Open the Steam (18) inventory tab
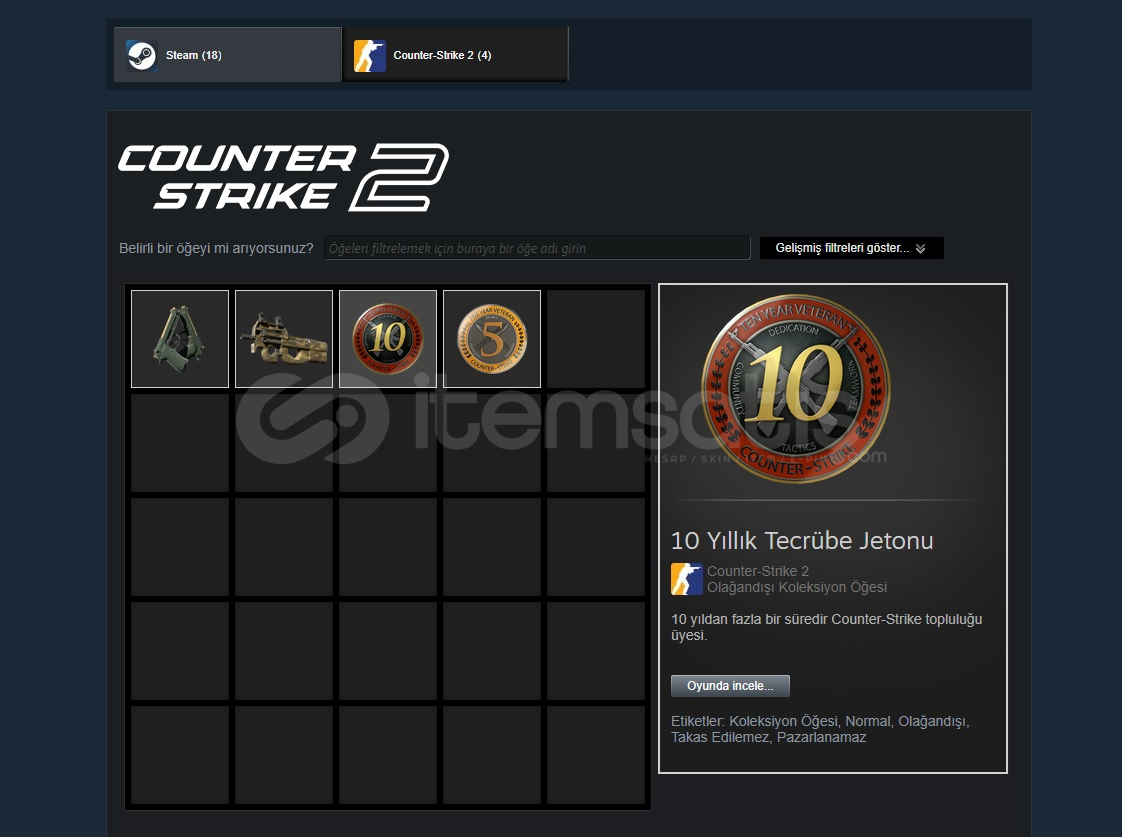Image resolution: width=1122 pixels, height=837 pixels. (228, 55)
